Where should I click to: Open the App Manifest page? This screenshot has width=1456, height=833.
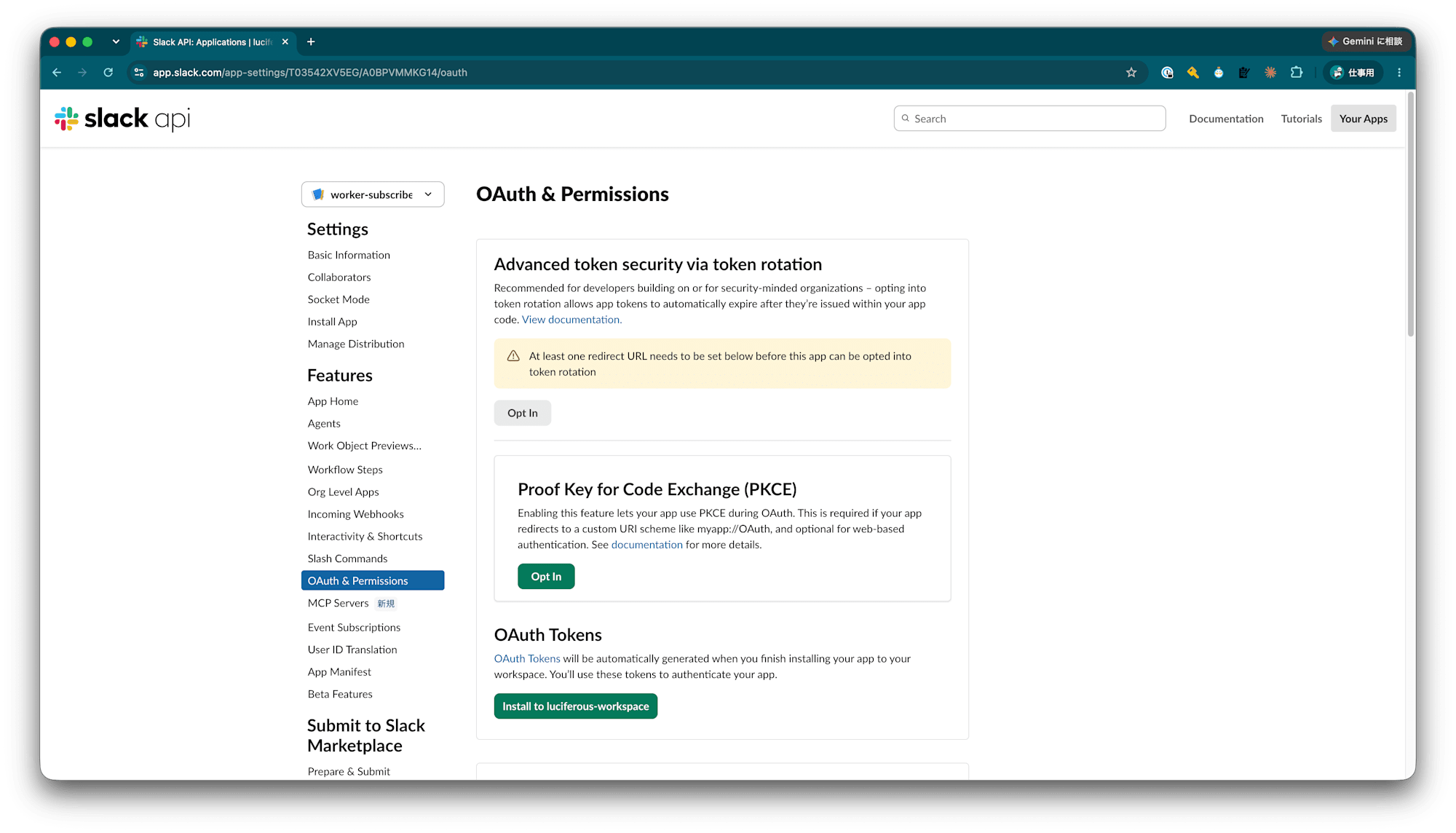pos(339,672)
